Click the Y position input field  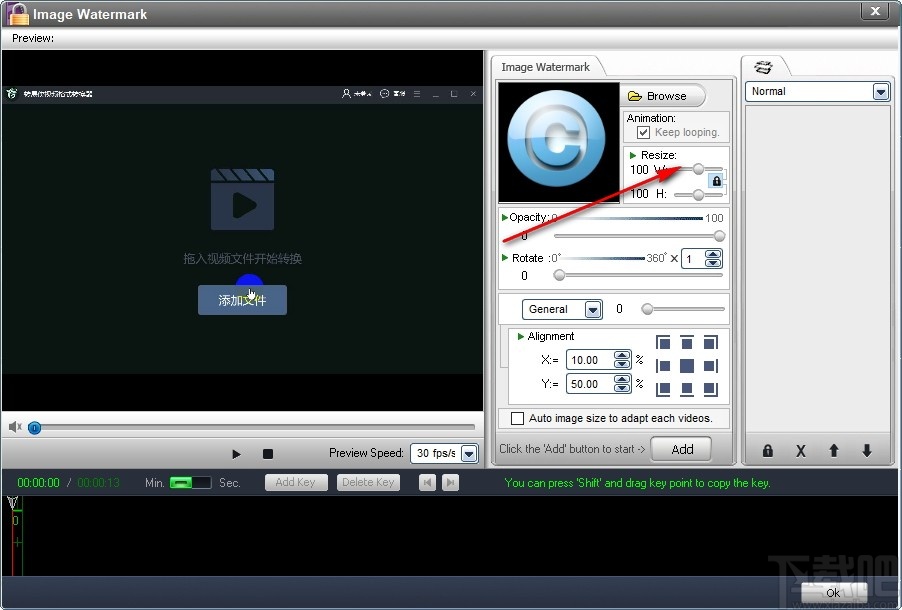point(590,384)
